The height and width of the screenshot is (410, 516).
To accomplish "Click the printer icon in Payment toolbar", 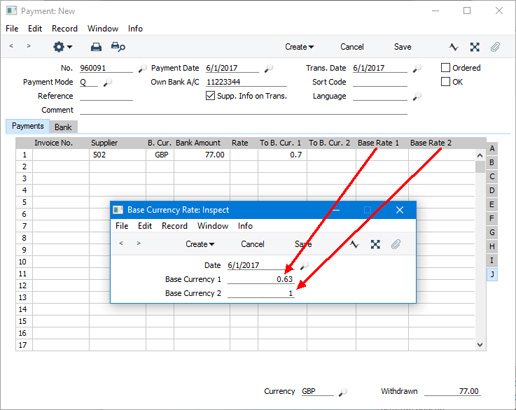I will click(96, 47).
